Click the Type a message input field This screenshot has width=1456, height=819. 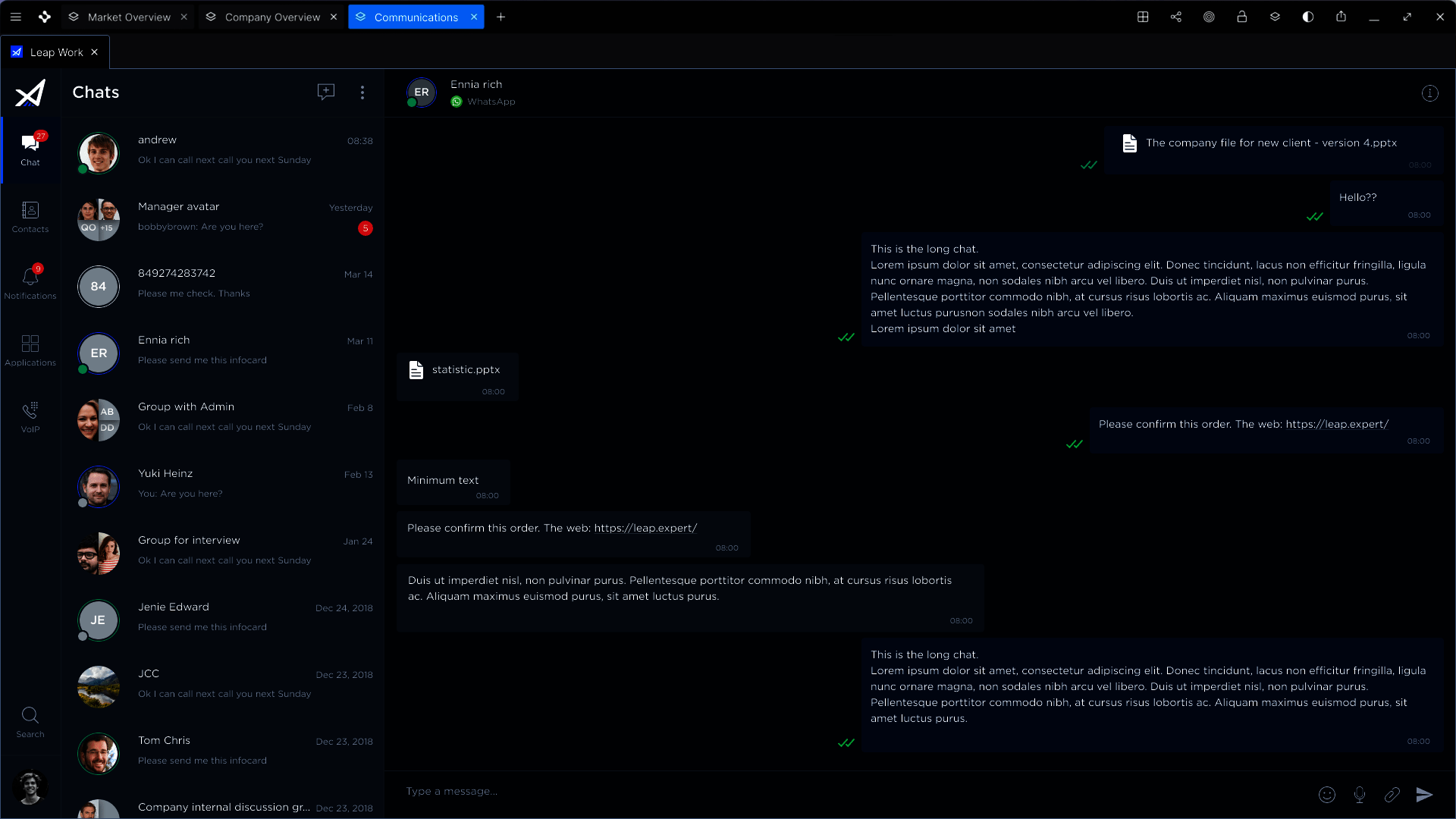click(834, 791)
